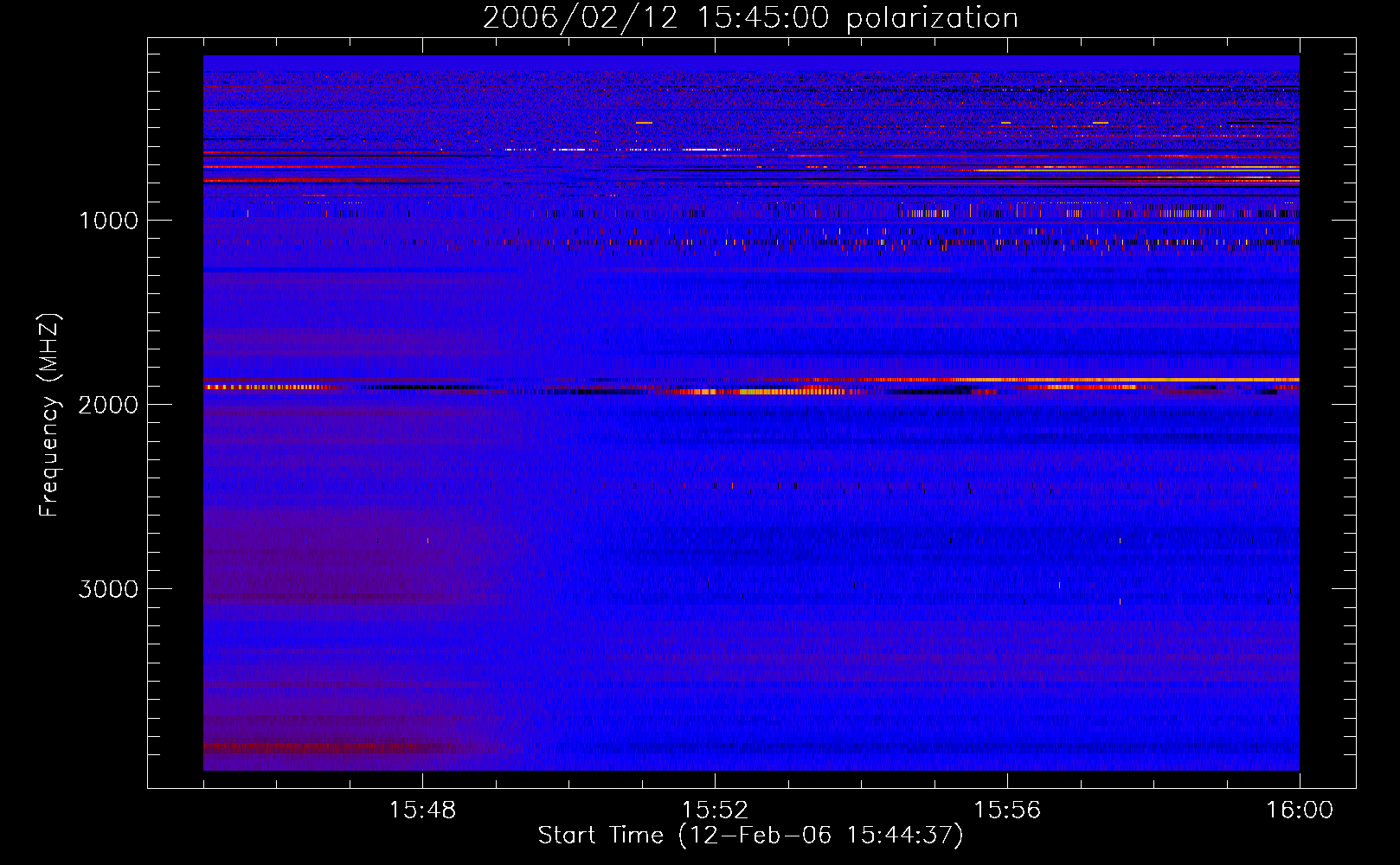Click the 15:52 time tick label
1400x865 pixels.
[x=715, y=811]
